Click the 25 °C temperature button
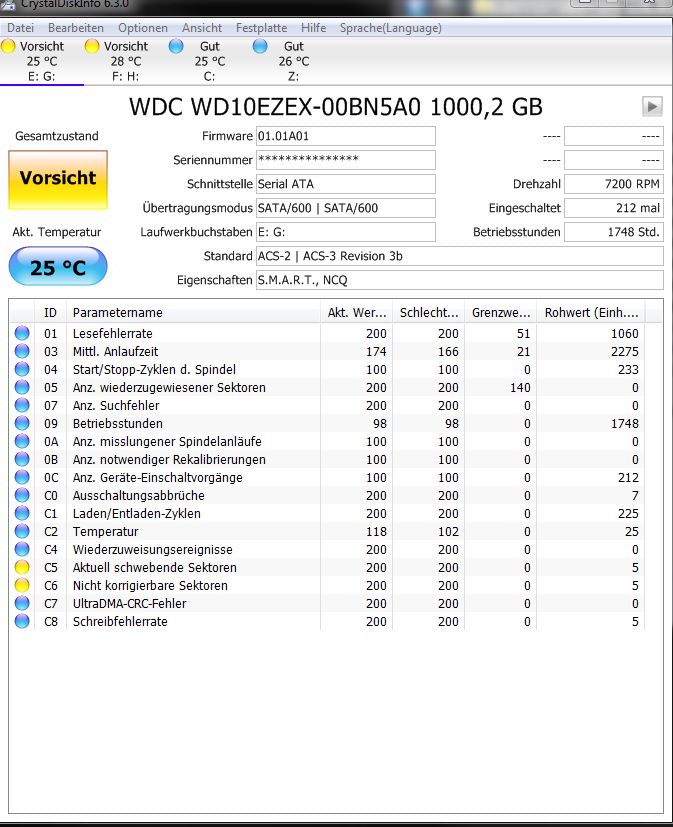 pyautogui.click(x=58, y=266)
